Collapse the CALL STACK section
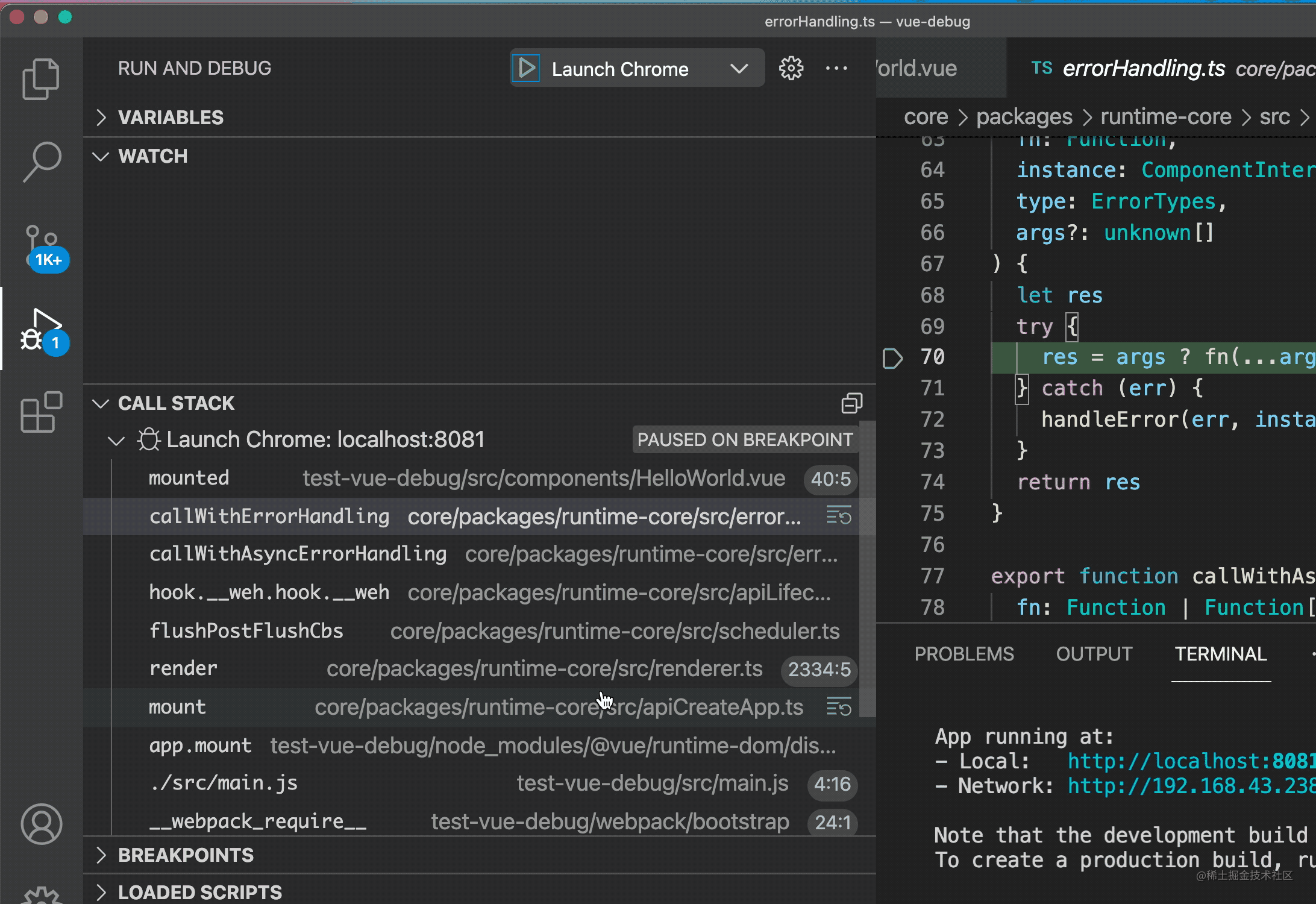The width and height of the screenshot is (1316, 904). [100, 403]
